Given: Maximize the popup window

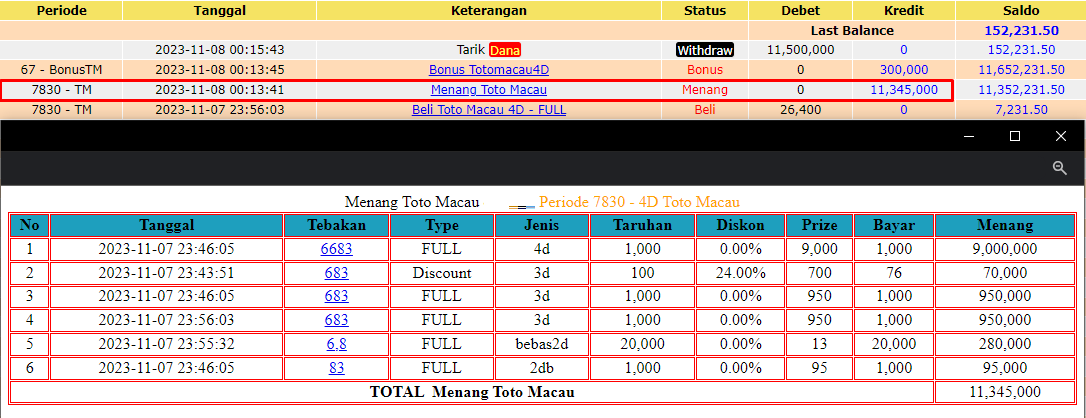Looking at the screenshot, I should coord(1015,136).
